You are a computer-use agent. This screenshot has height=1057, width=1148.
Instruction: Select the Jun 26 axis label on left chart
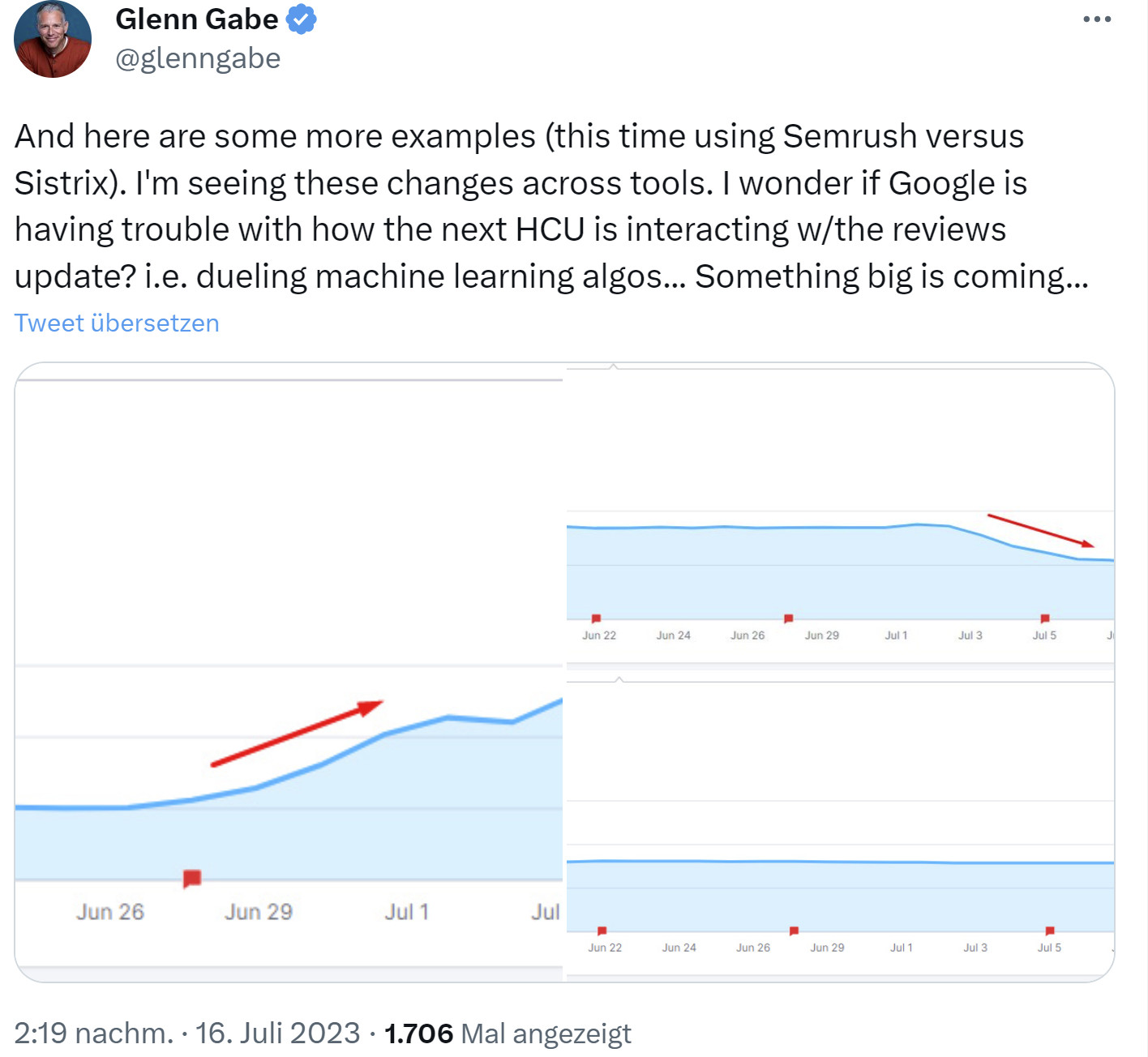click(x=109, y=911)
